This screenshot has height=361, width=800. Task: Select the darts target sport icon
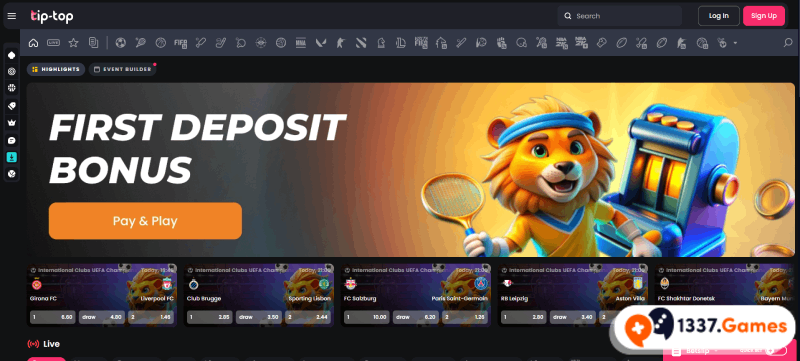(x=261, y=43)
